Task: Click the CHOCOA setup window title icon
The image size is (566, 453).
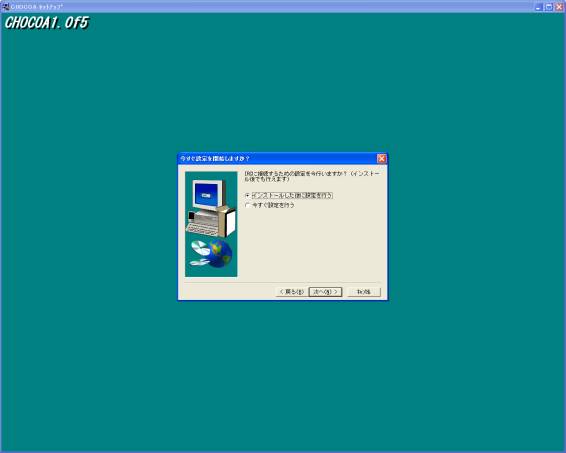Action: coord(5,6)
